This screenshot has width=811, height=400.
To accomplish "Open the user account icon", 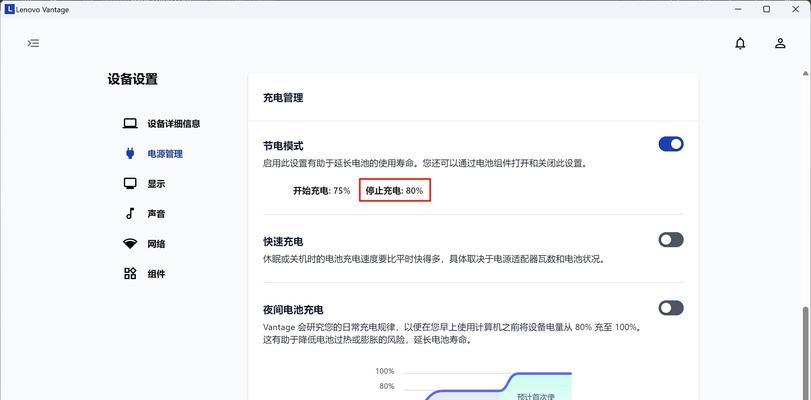I will pyautogui.click(x=780, y=43).
